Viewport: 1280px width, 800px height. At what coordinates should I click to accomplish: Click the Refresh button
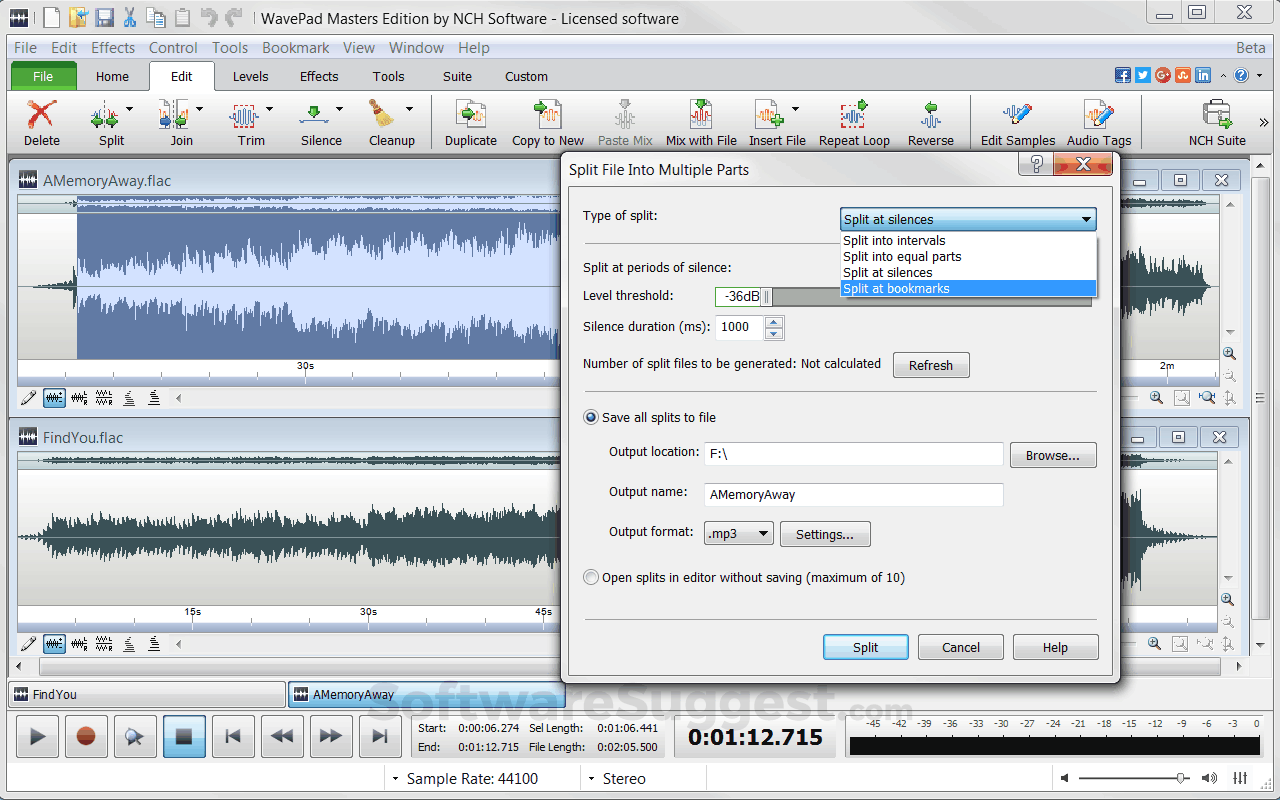point(930,365)
